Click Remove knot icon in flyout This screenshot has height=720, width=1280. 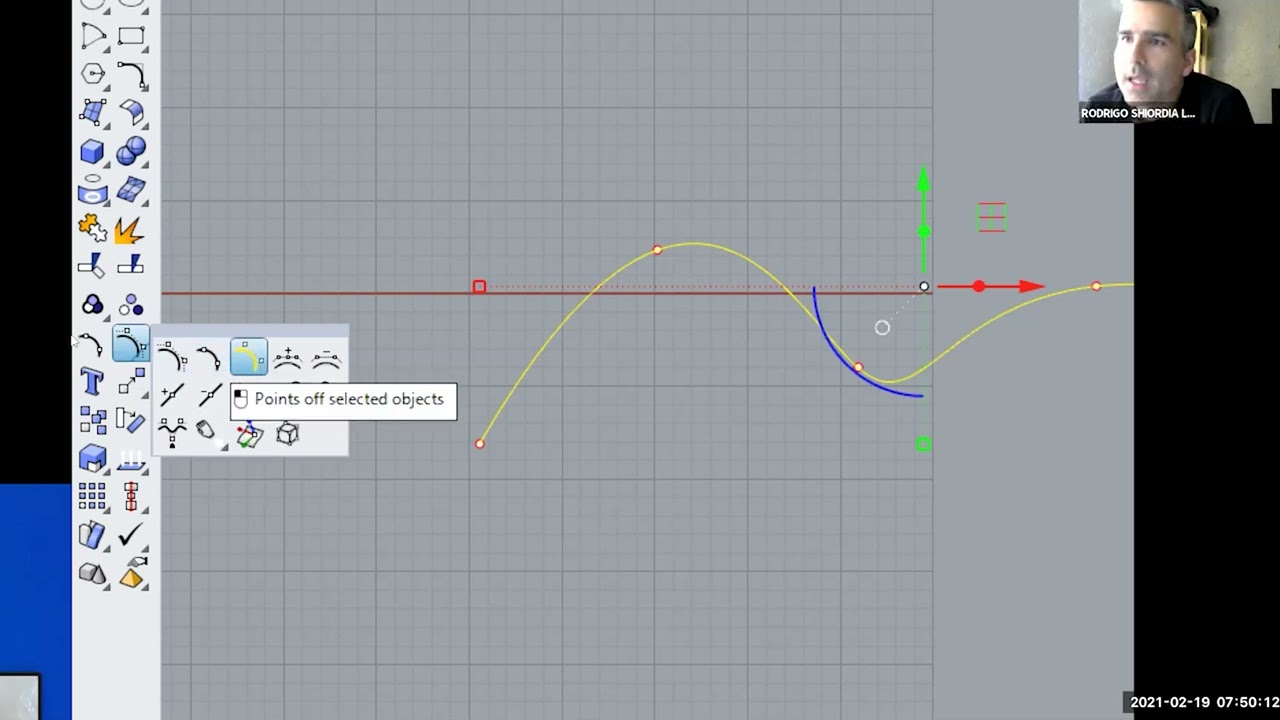209,395
